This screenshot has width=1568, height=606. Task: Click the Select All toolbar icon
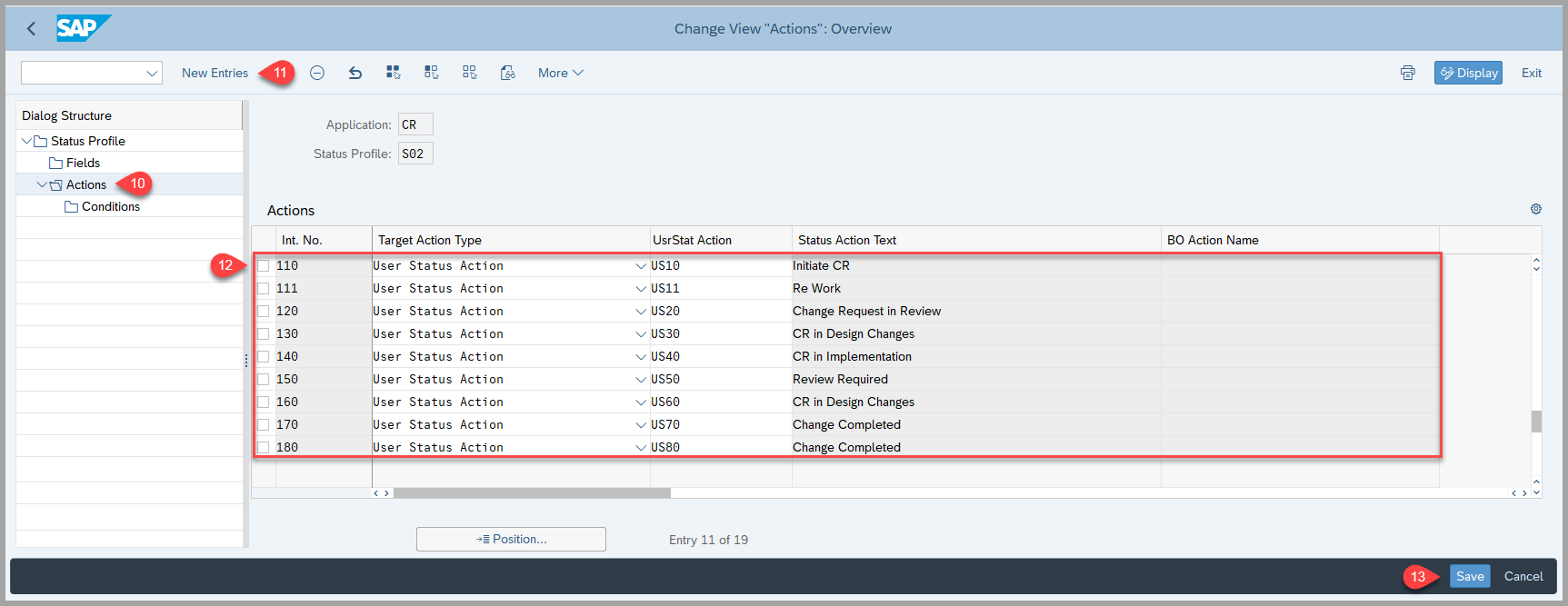coord(393,73)
